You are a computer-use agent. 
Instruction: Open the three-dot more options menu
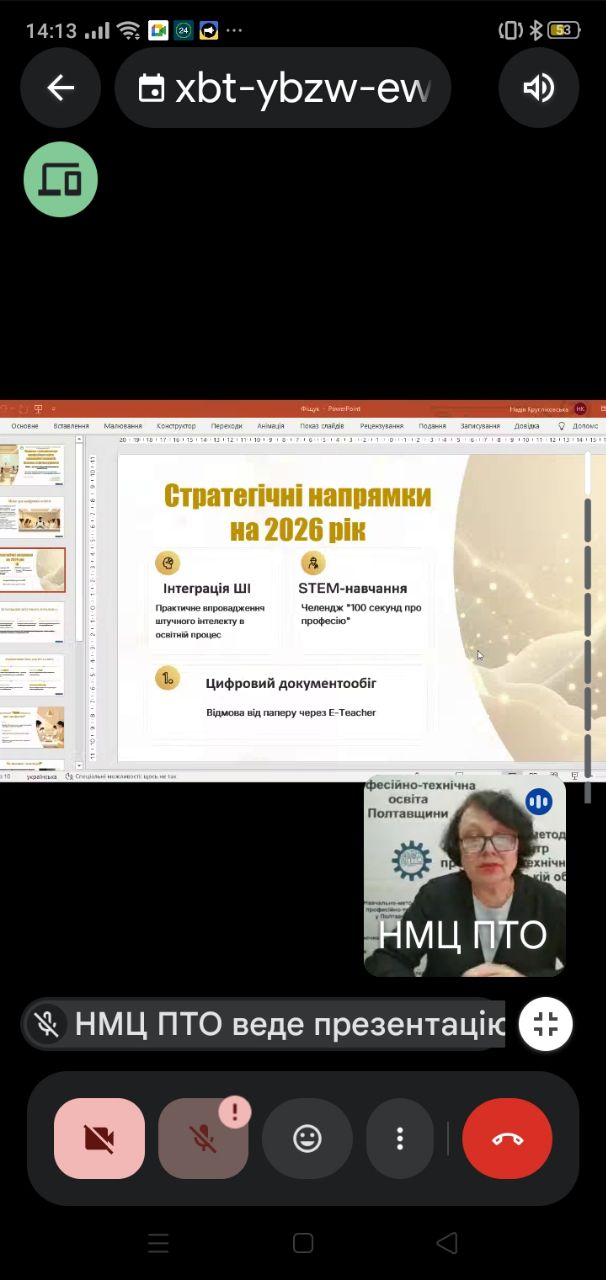coord(400,1138)
